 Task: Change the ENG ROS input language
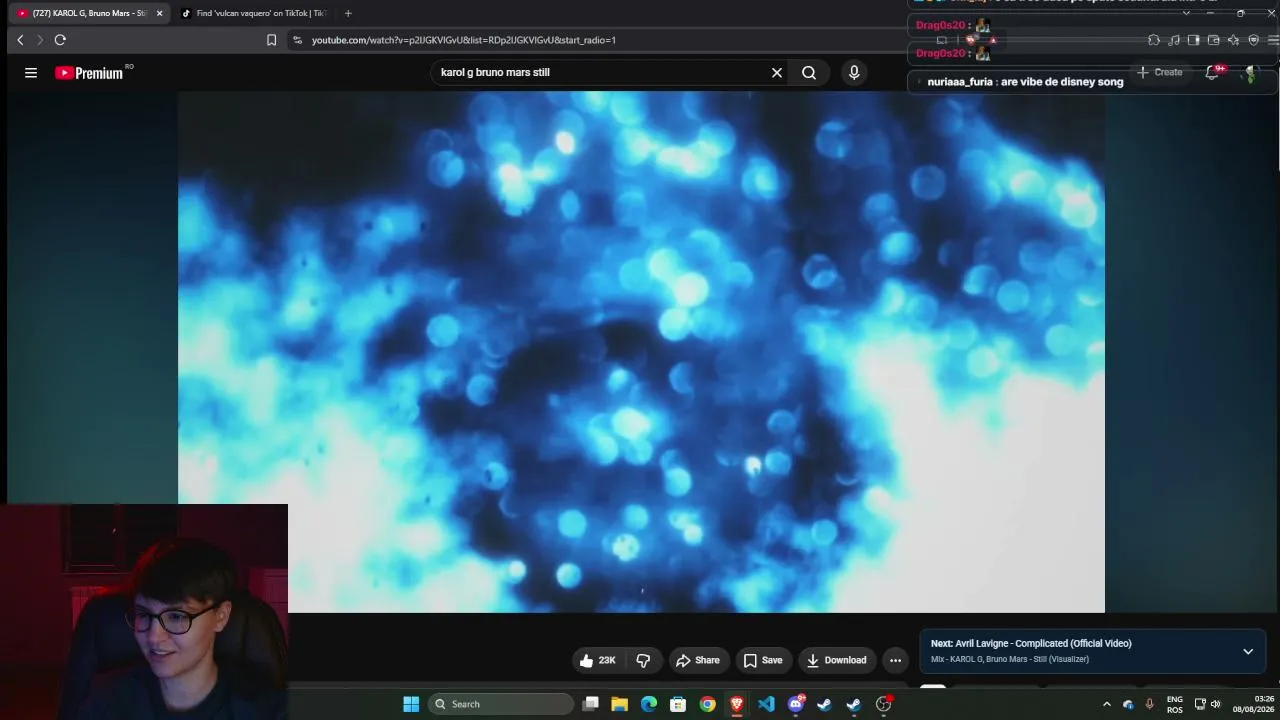(1175, 704)
